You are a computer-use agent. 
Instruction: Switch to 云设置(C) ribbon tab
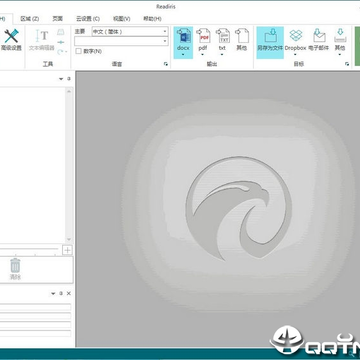(88, 19)
